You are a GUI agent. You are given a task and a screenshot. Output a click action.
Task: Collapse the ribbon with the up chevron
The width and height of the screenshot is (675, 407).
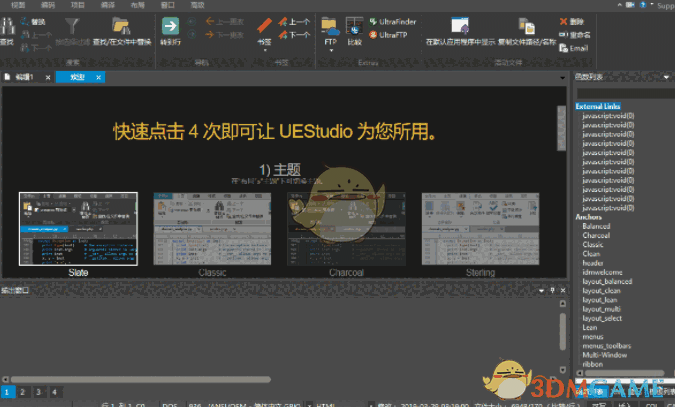(x=619, y=5)
